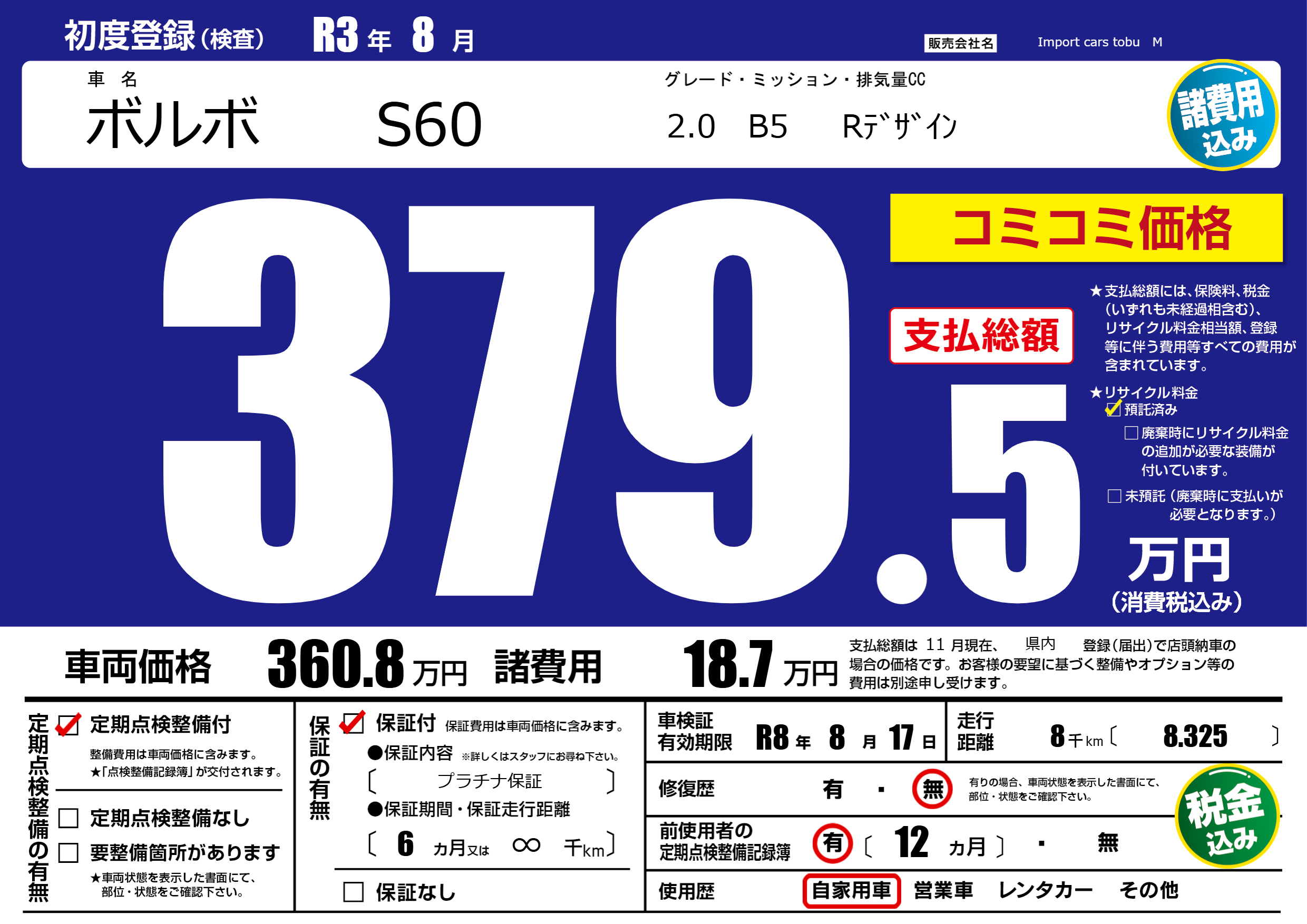The image size is (1307, 924).
Task: Select the boxed 自家用車 usage option
Action: click(x=851, y=890)
